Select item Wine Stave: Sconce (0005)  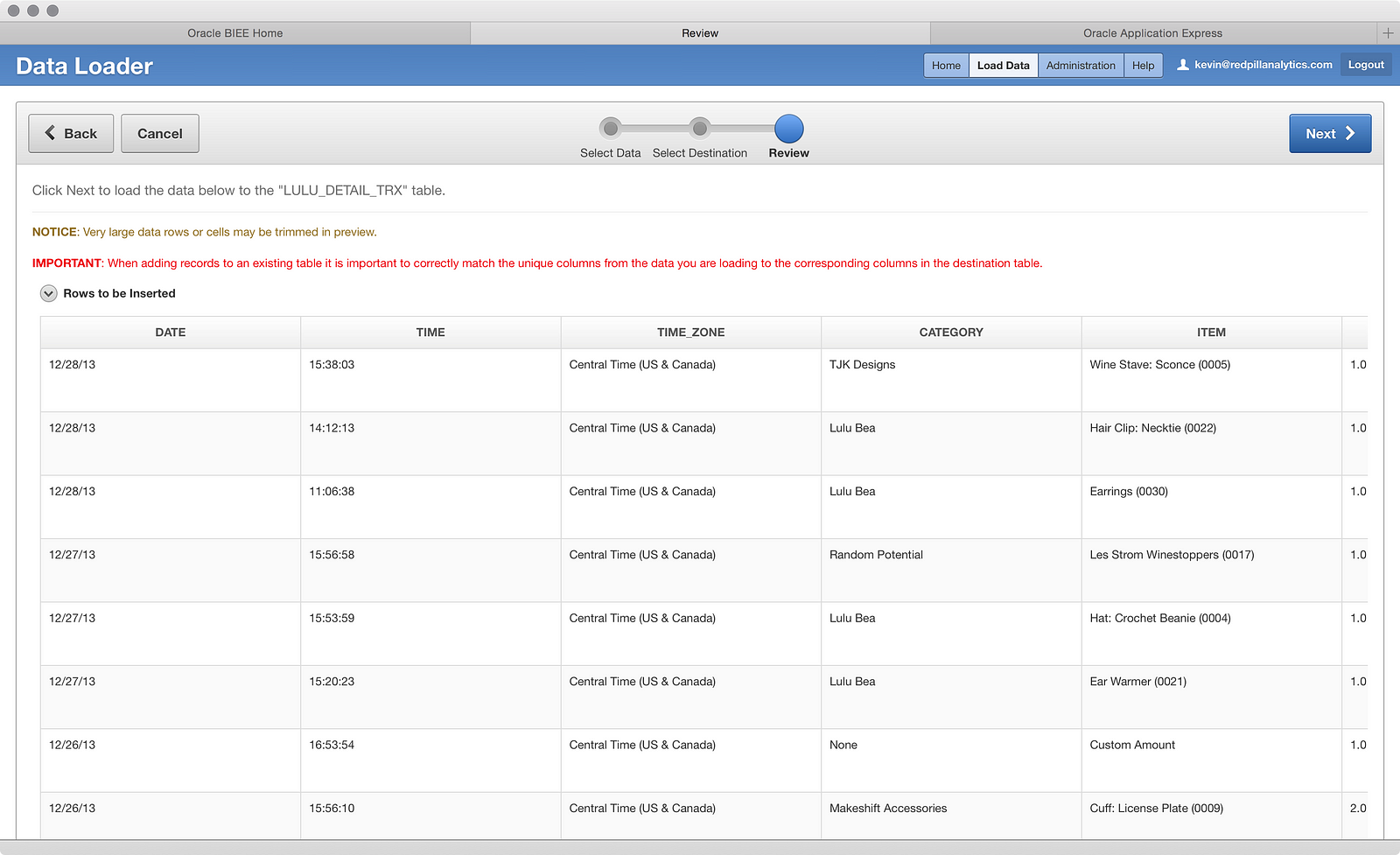tap(1212, 381)
